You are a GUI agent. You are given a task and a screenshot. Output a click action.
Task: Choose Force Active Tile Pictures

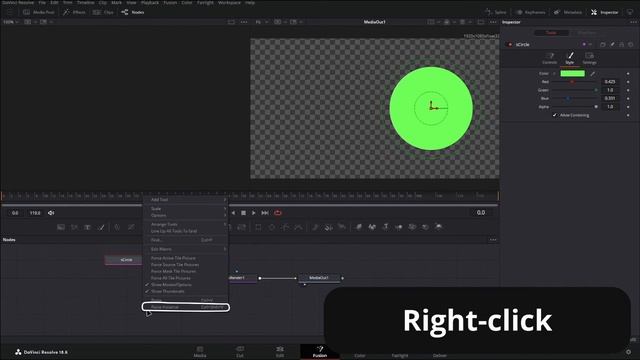pyautogui.click(x=185, y=258)
